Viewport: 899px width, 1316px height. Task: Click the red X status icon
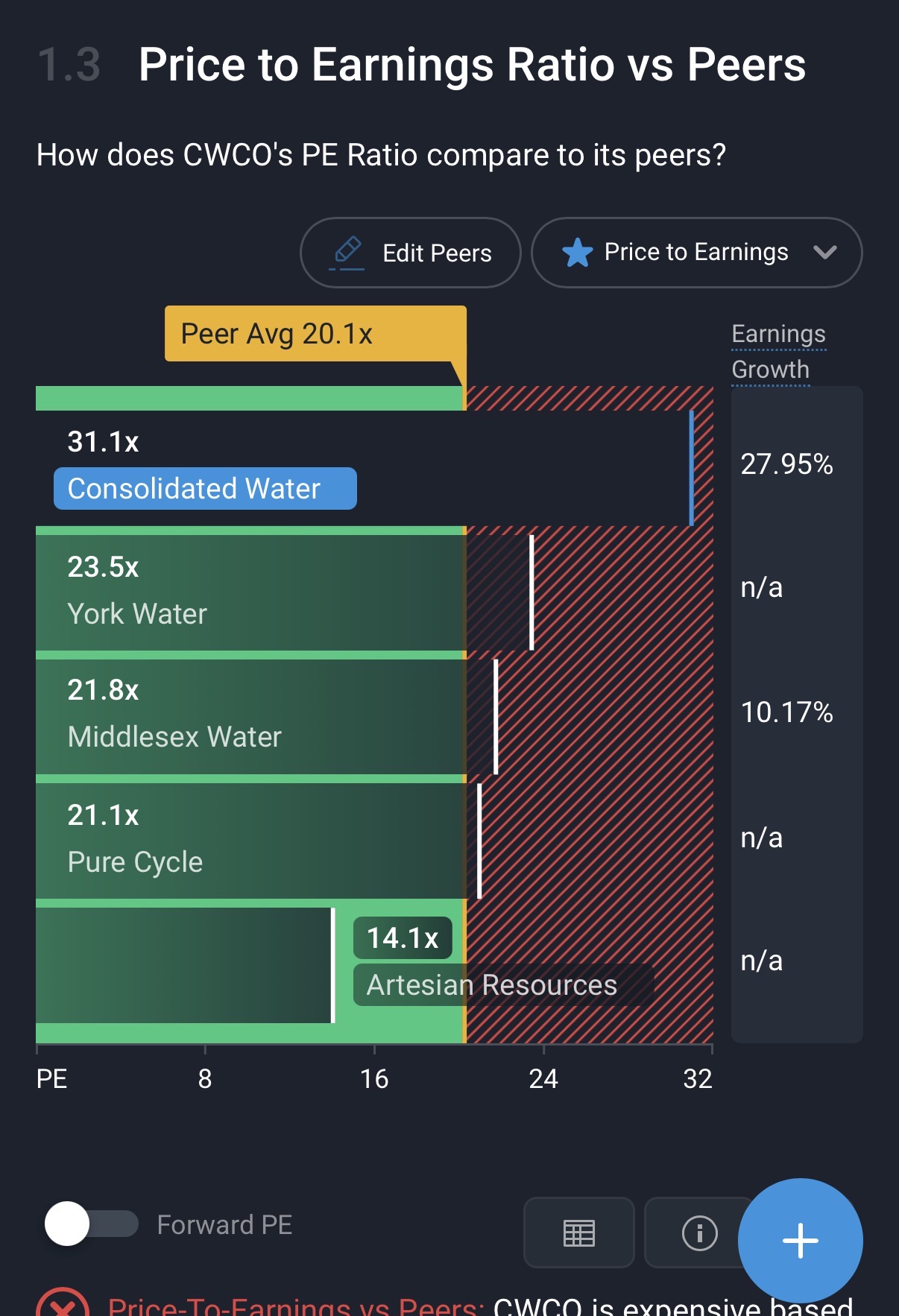coord(63,1306)
